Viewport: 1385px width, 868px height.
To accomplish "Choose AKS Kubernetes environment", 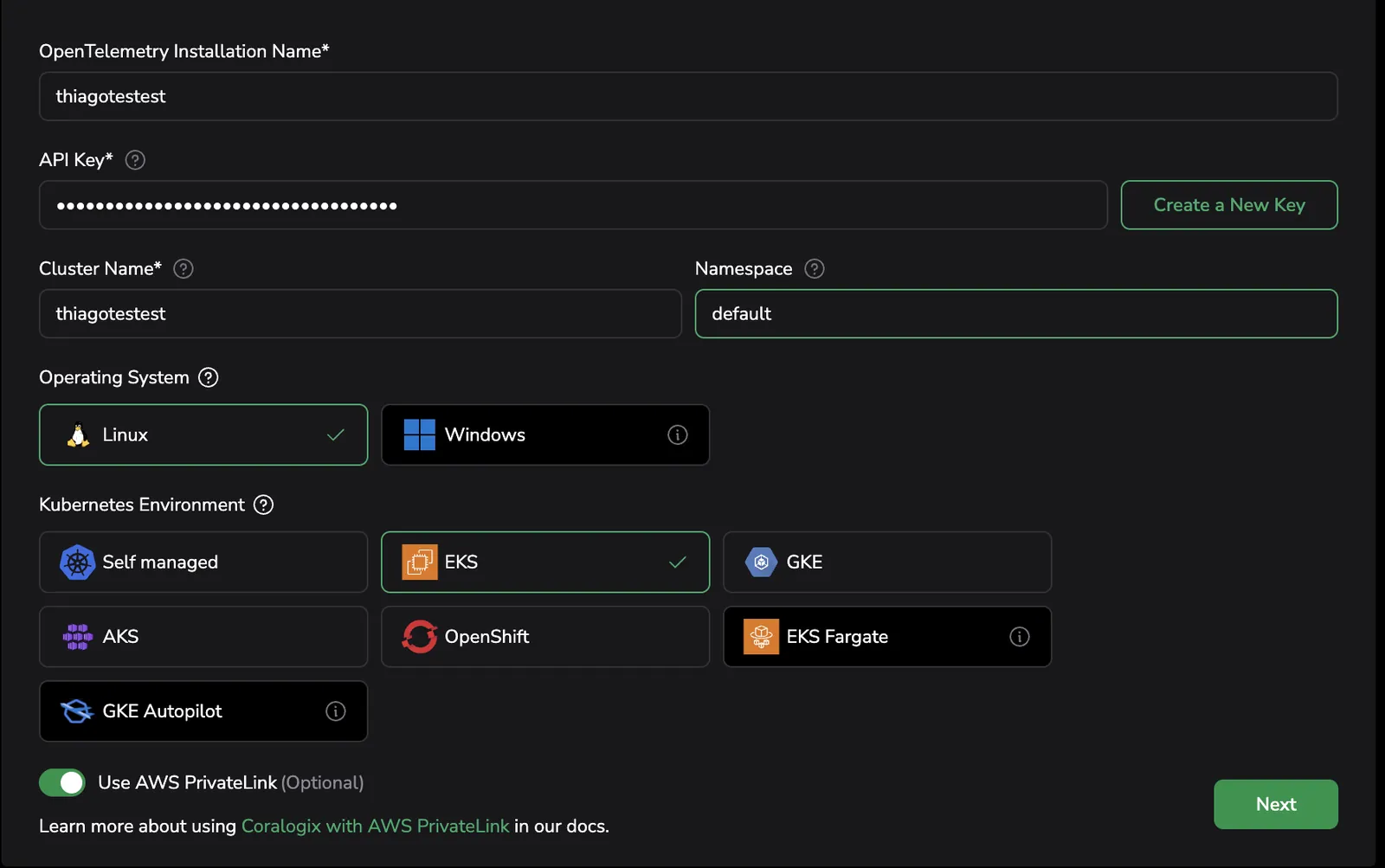I will [x=203, y=637].
